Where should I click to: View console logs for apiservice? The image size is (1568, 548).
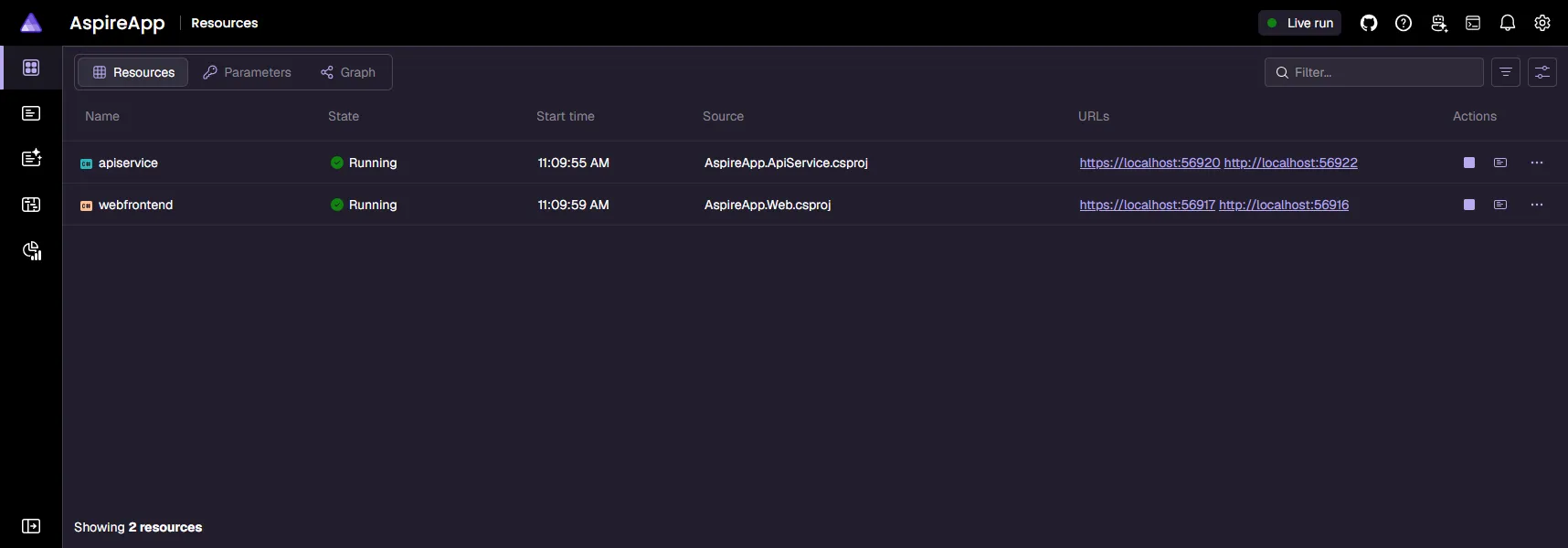tap(1500, 163)
